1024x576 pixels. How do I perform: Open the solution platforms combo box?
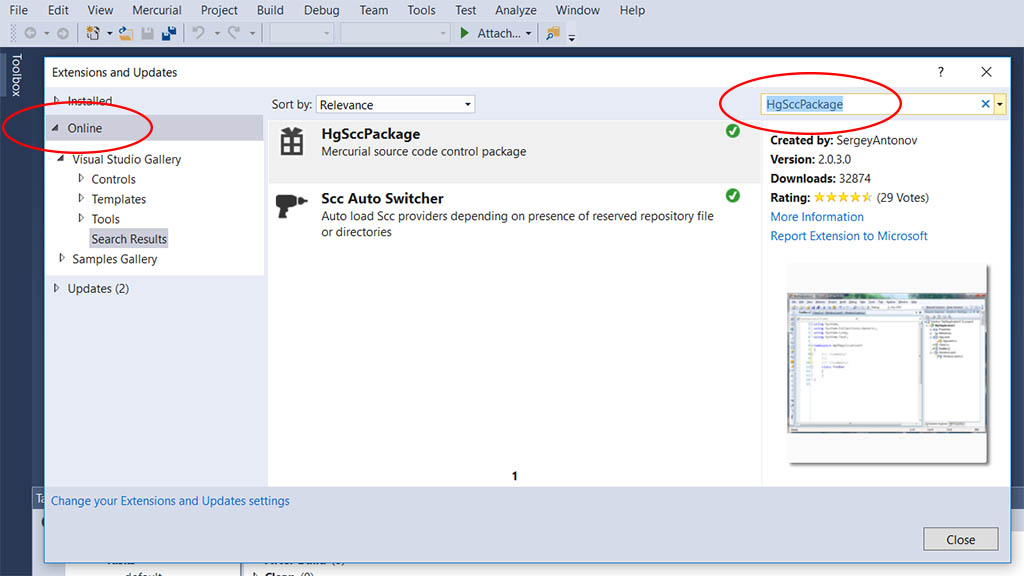click(394, 33)
